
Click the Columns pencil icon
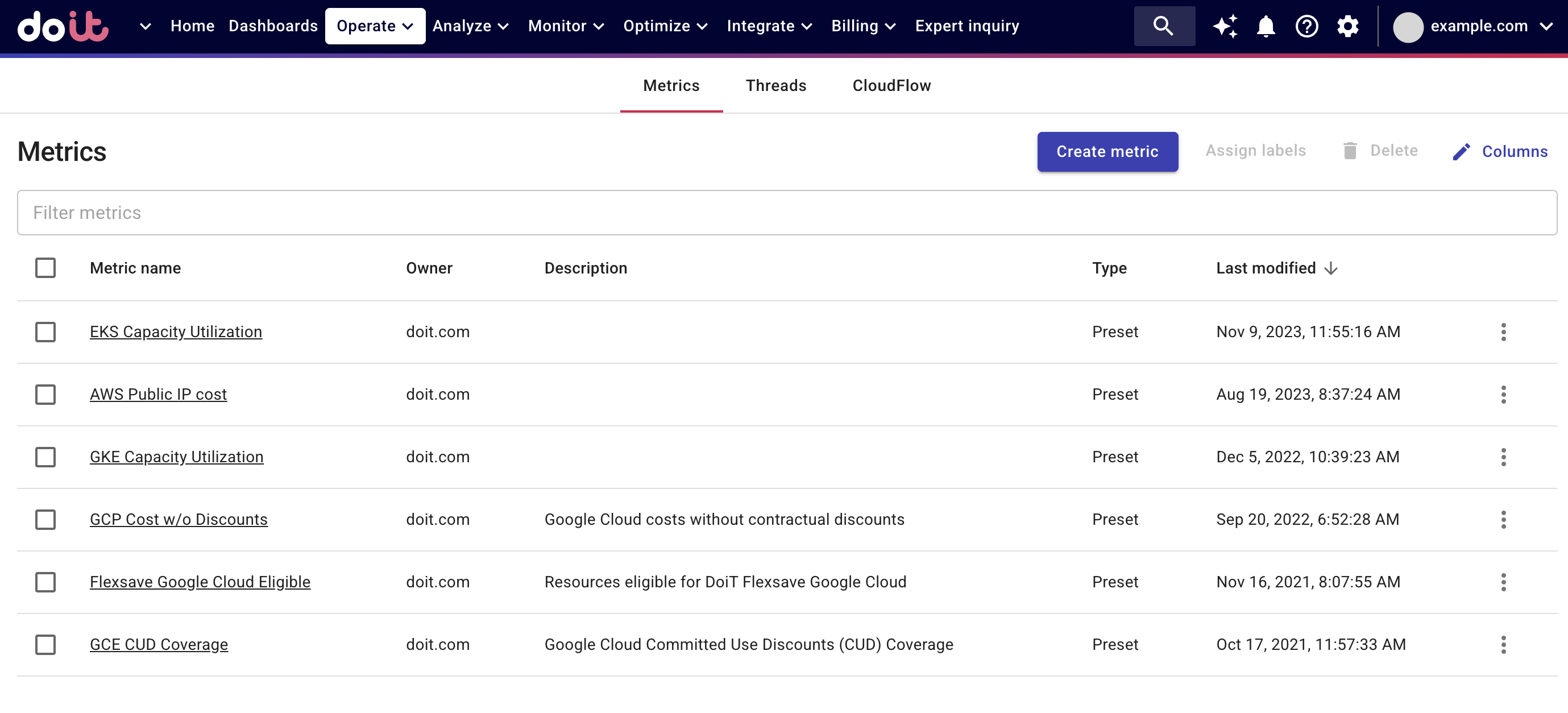pos(1461,152)
